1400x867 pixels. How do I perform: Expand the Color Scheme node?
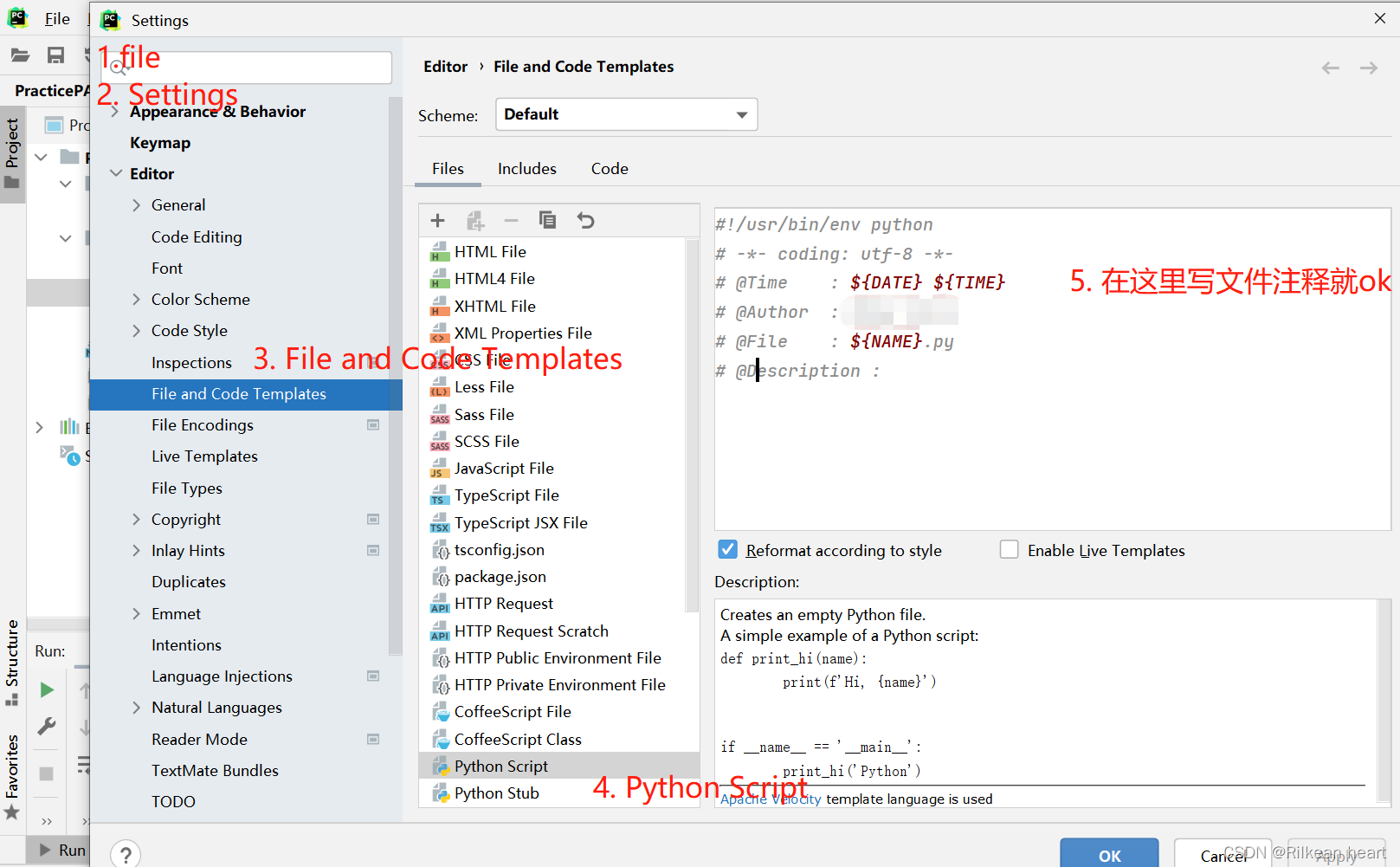(137, 300)
